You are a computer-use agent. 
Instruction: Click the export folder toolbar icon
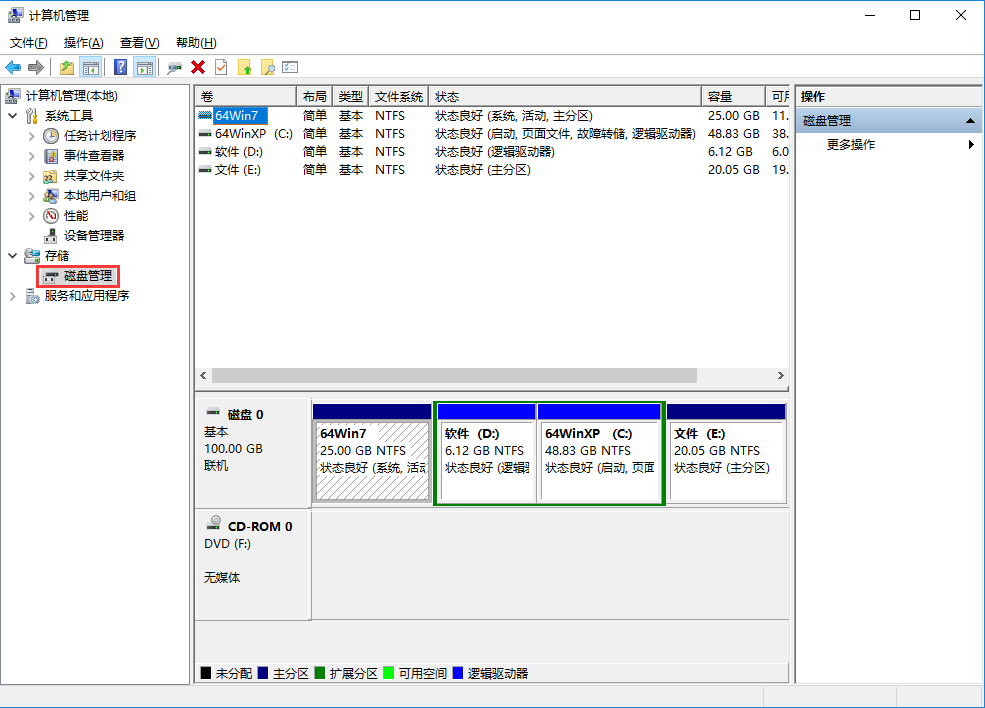pyautogui.click(x=66, y=67)
